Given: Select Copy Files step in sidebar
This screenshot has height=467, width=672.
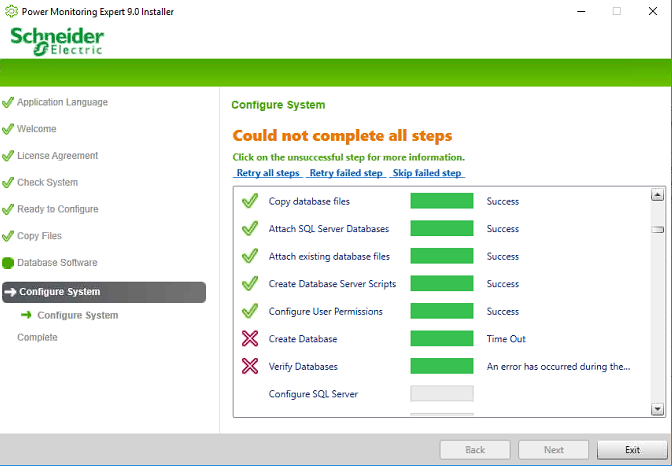Looking at the screenshot, I should [x=39, y=236].
